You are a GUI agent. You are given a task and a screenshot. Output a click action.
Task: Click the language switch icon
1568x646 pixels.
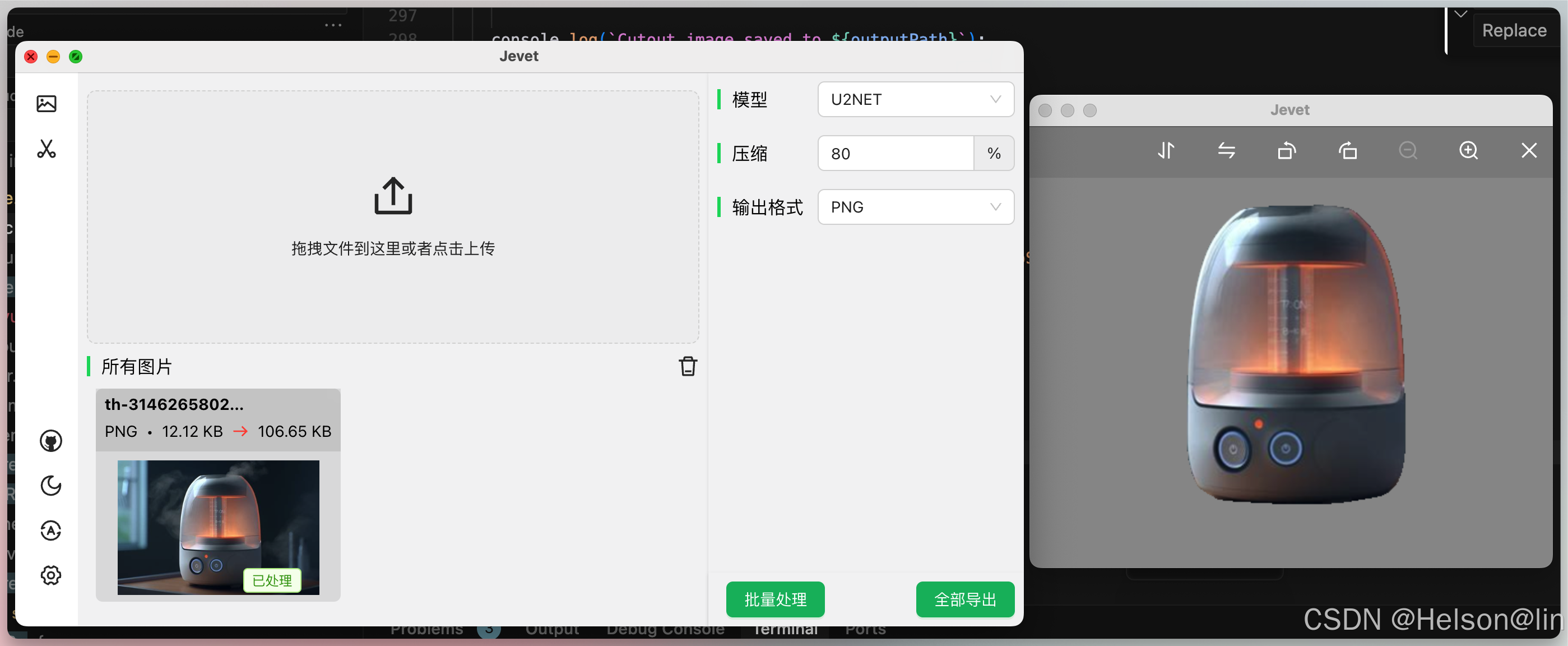tap(50, 530)
